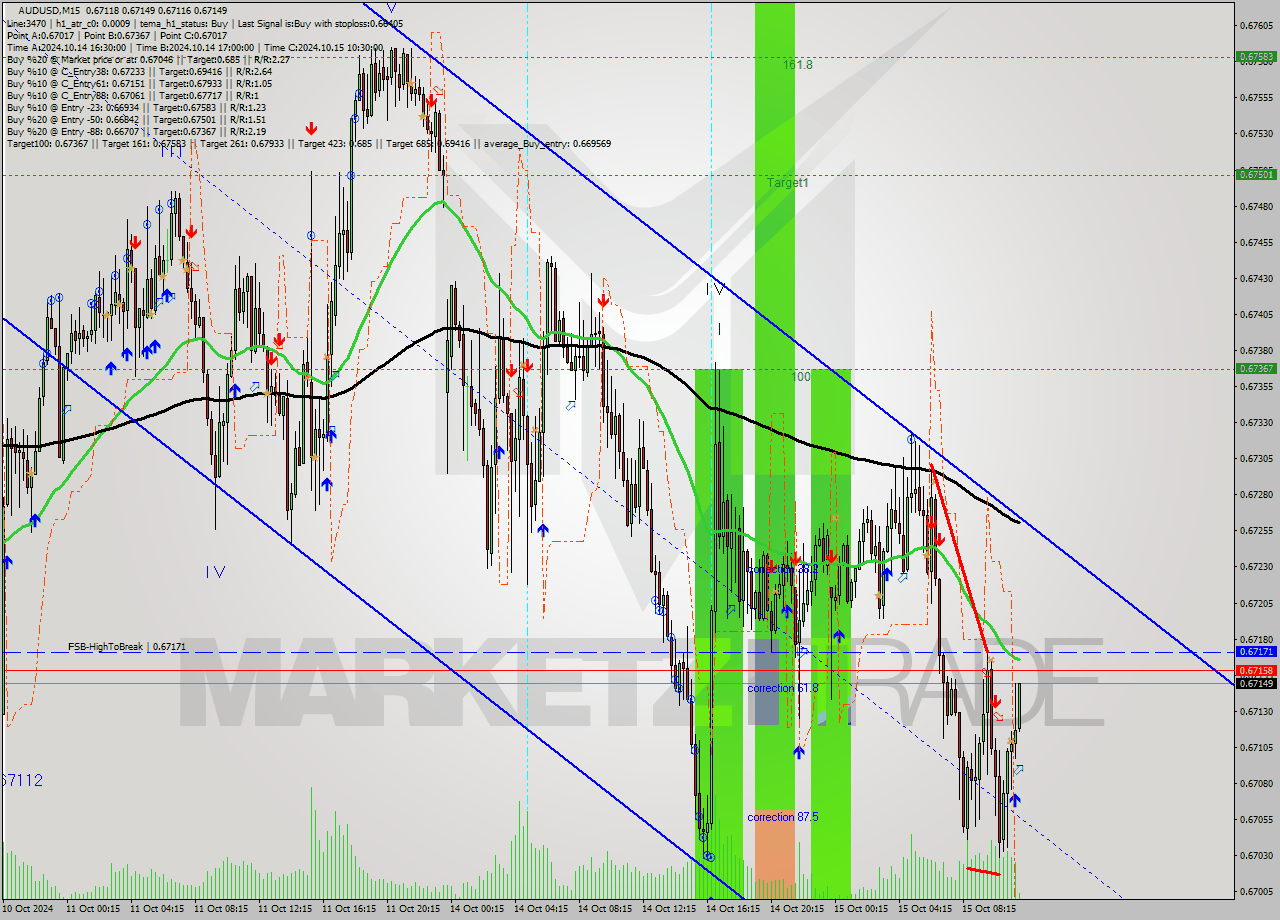The width and height of the screenshot is (1280, 920).
Task: Select the '14 Oct 16:15' time label
Action: (x=733, y=909)
